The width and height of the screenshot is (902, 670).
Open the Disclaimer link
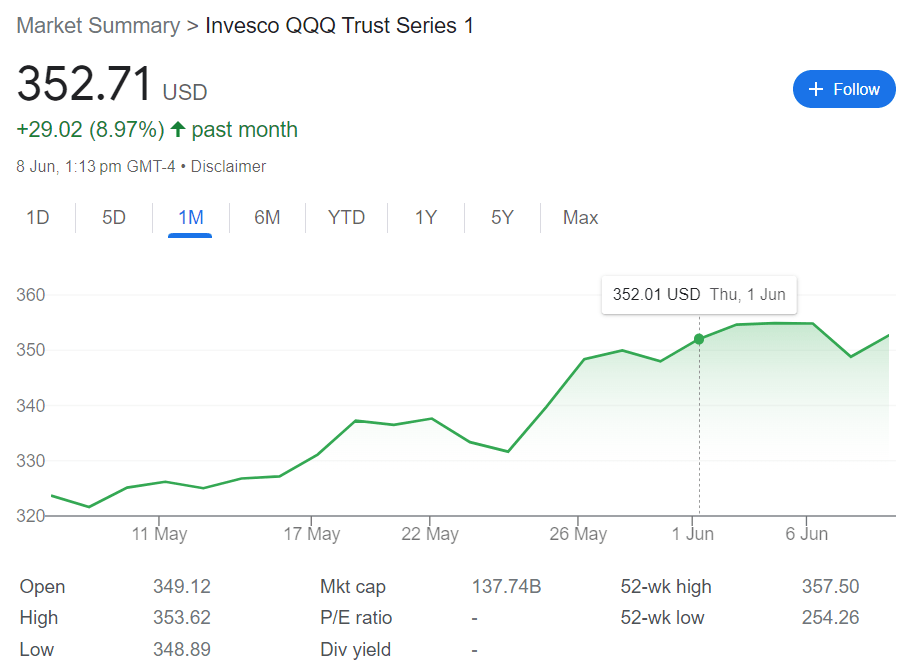[228, 166]
